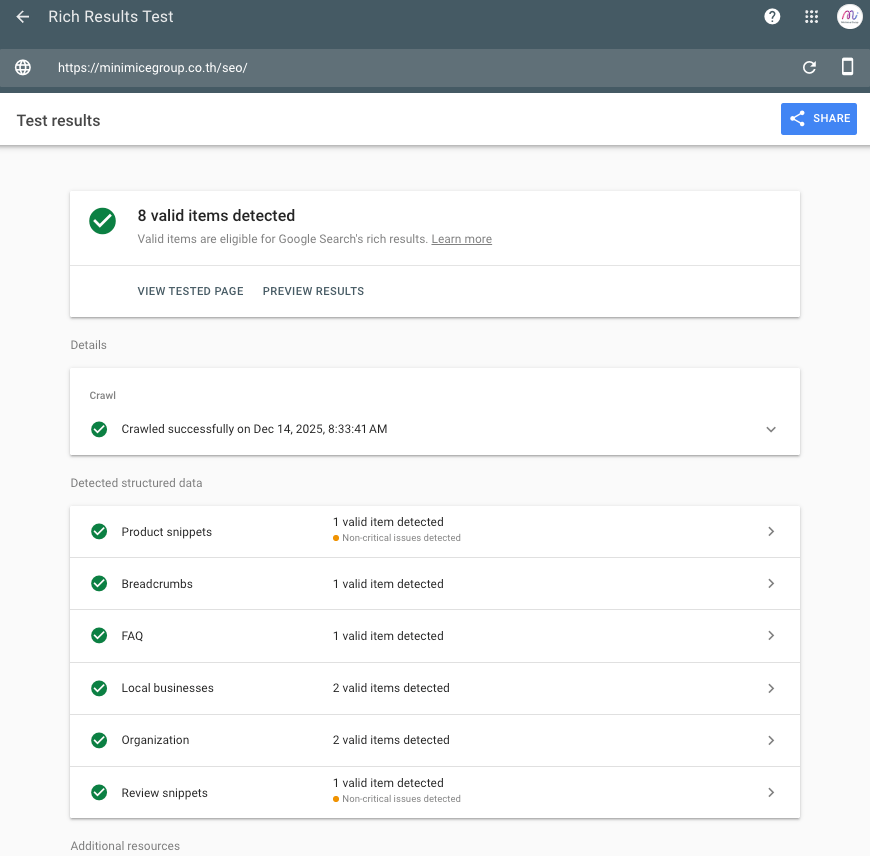Click the globe icon beside the URL
The image size is (870, 856).
[x=22, y=68]
